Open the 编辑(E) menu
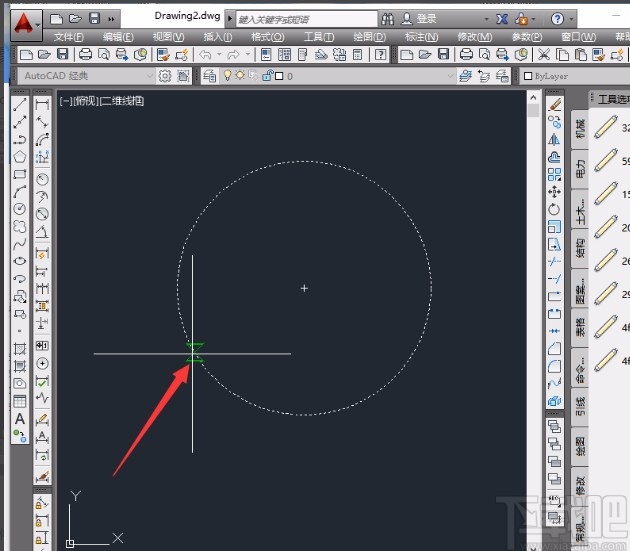630x551 pixels. 118,37
